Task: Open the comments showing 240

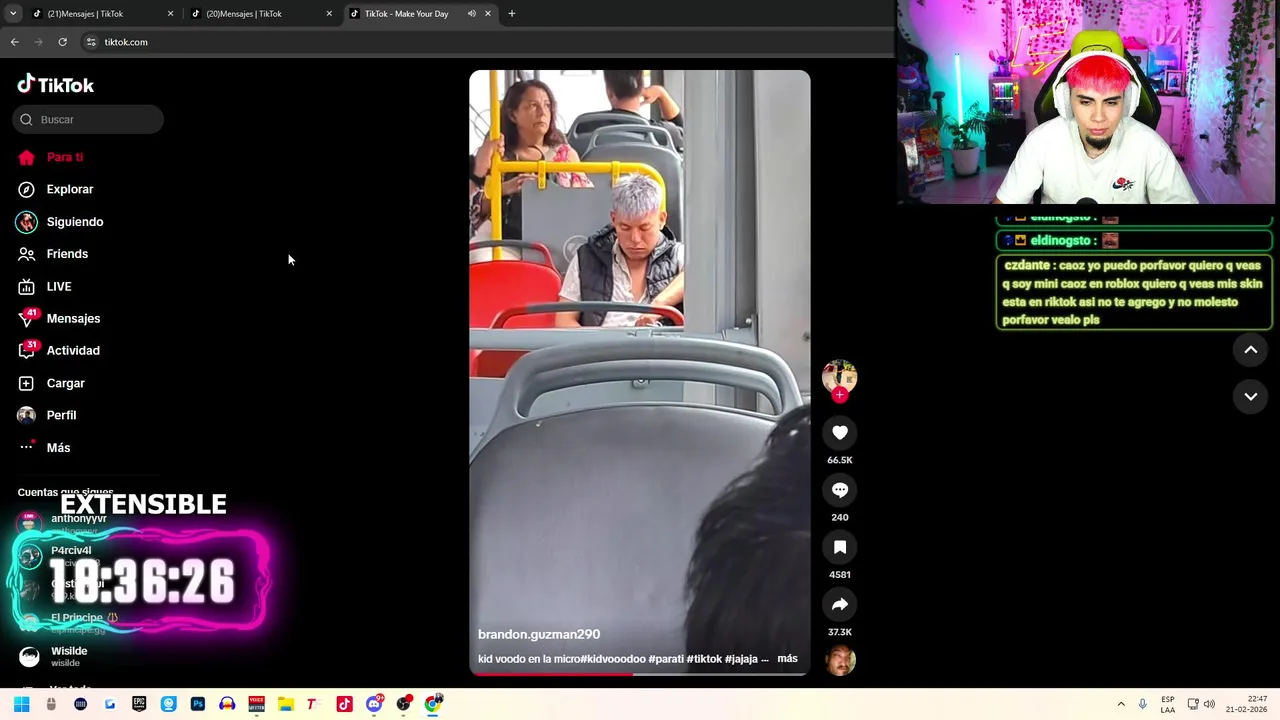Action: pyautogui.click(x=840, y=490)
